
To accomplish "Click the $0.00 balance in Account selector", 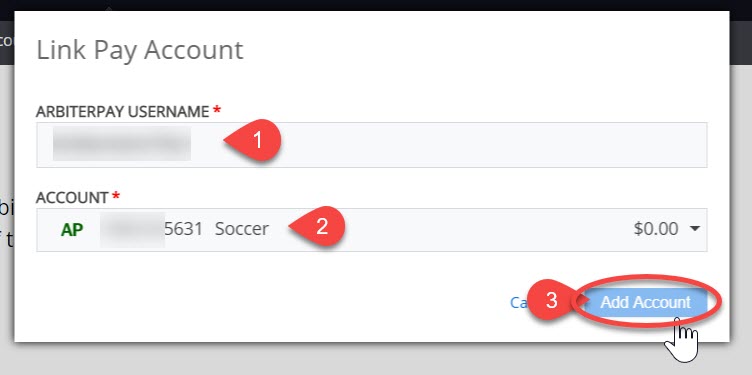I will [x=656, y=229].
